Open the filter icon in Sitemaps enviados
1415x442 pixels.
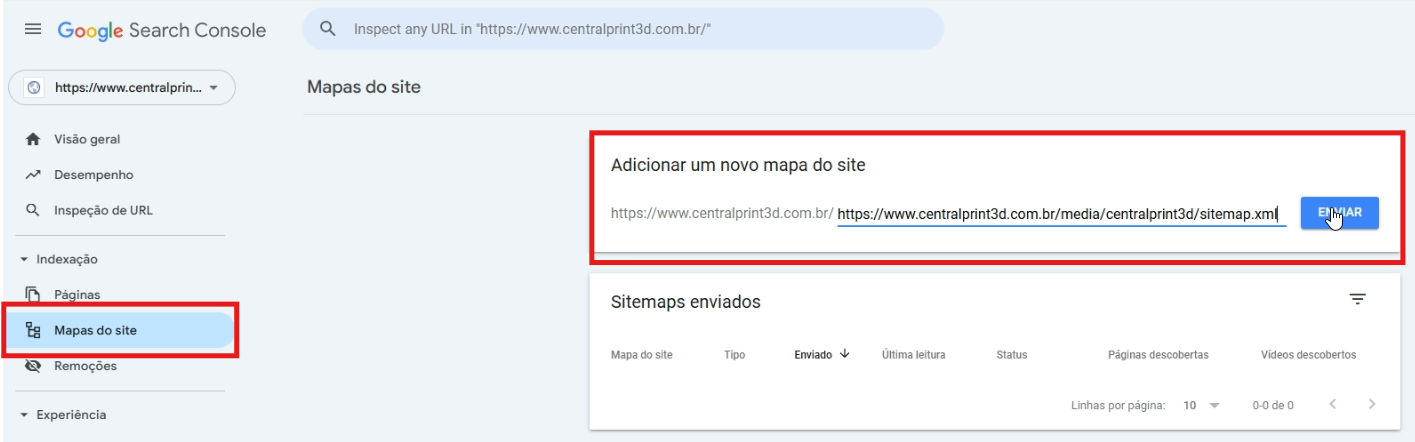point(1357,299)
